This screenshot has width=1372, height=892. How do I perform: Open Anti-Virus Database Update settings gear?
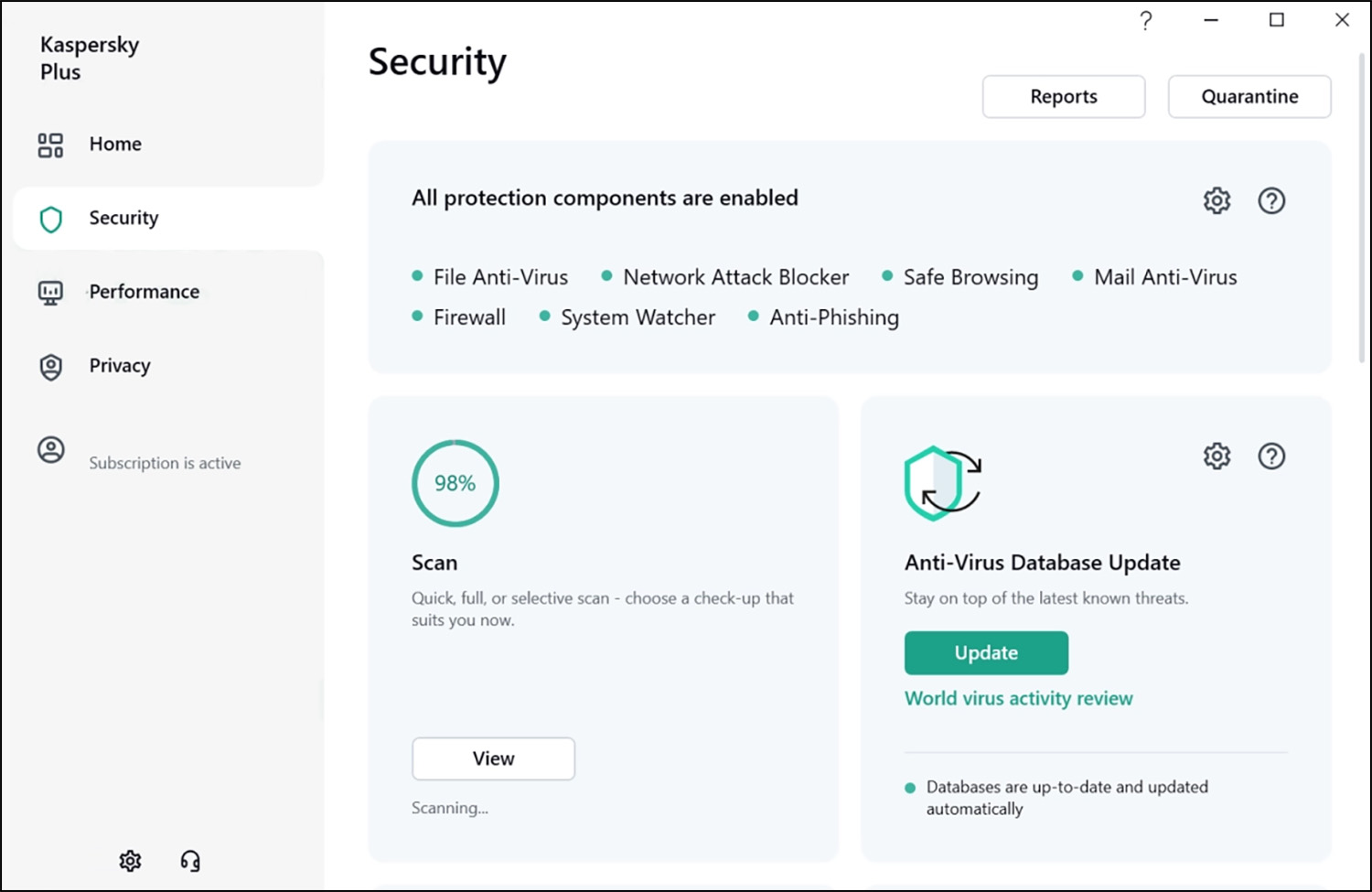point(1217,456)
